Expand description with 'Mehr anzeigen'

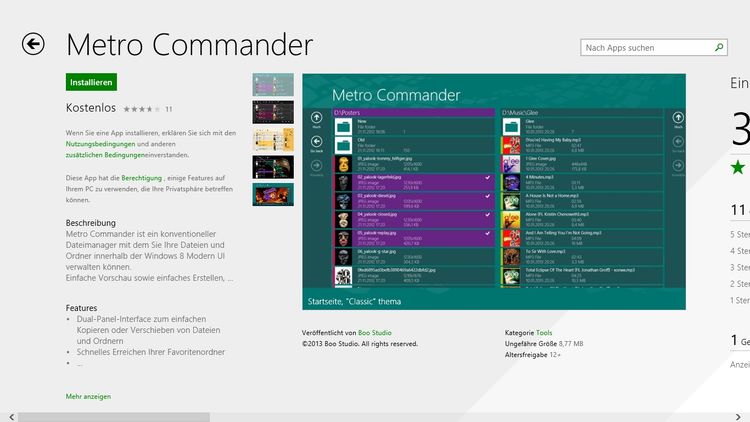pos(88,397)
